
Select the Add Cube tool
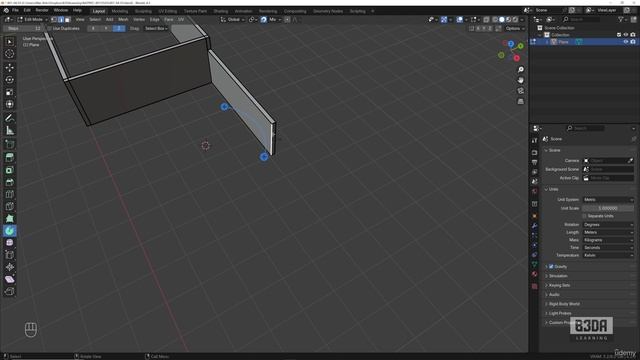[10, 144]
